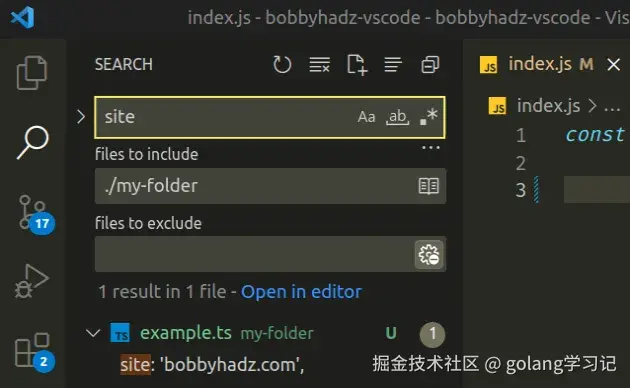Click the 'const' keyword on line 1

coord(595,135)
